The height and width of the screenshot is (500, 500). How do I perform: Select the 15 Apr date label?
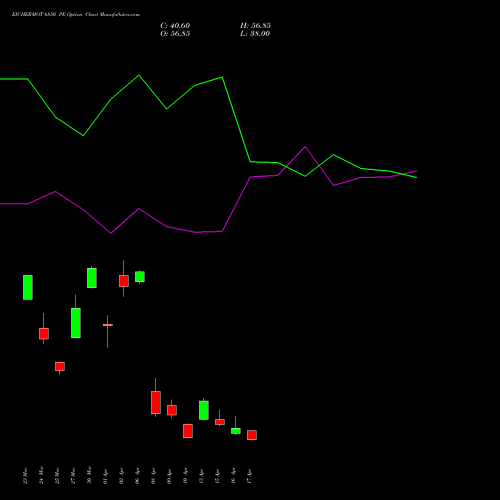tap(217, 476)
